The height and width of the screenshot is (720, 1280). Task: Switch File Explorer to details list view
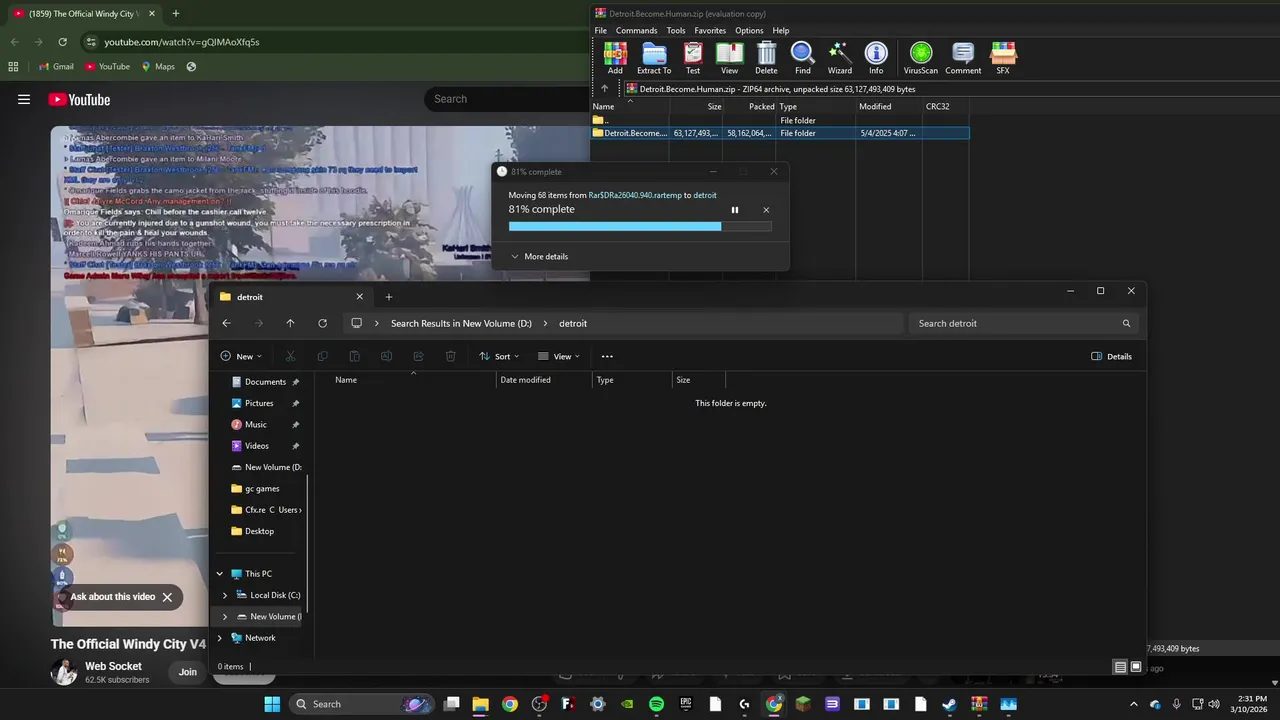[1120, 667]
